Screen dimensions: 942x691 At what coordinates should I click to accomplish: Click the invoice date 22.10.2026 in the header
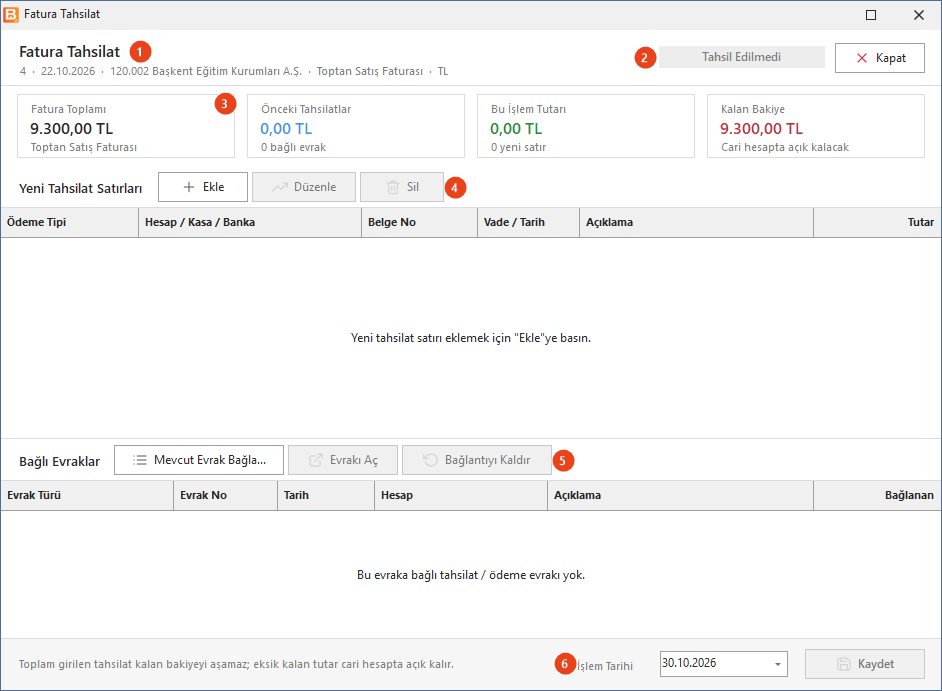click(x=68, y=71)
